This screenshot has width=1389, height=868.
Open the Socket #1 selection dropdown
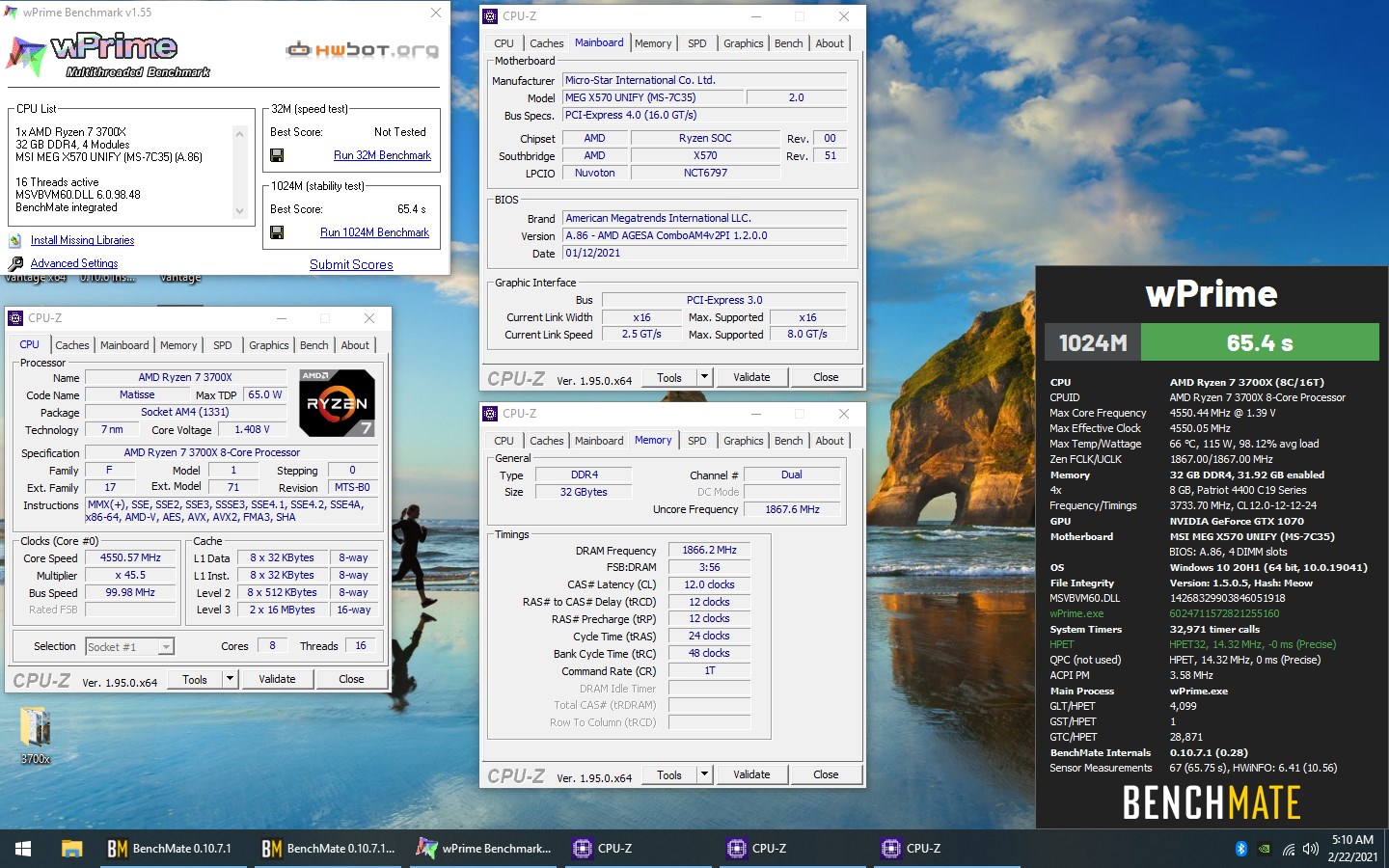[130, 647]
